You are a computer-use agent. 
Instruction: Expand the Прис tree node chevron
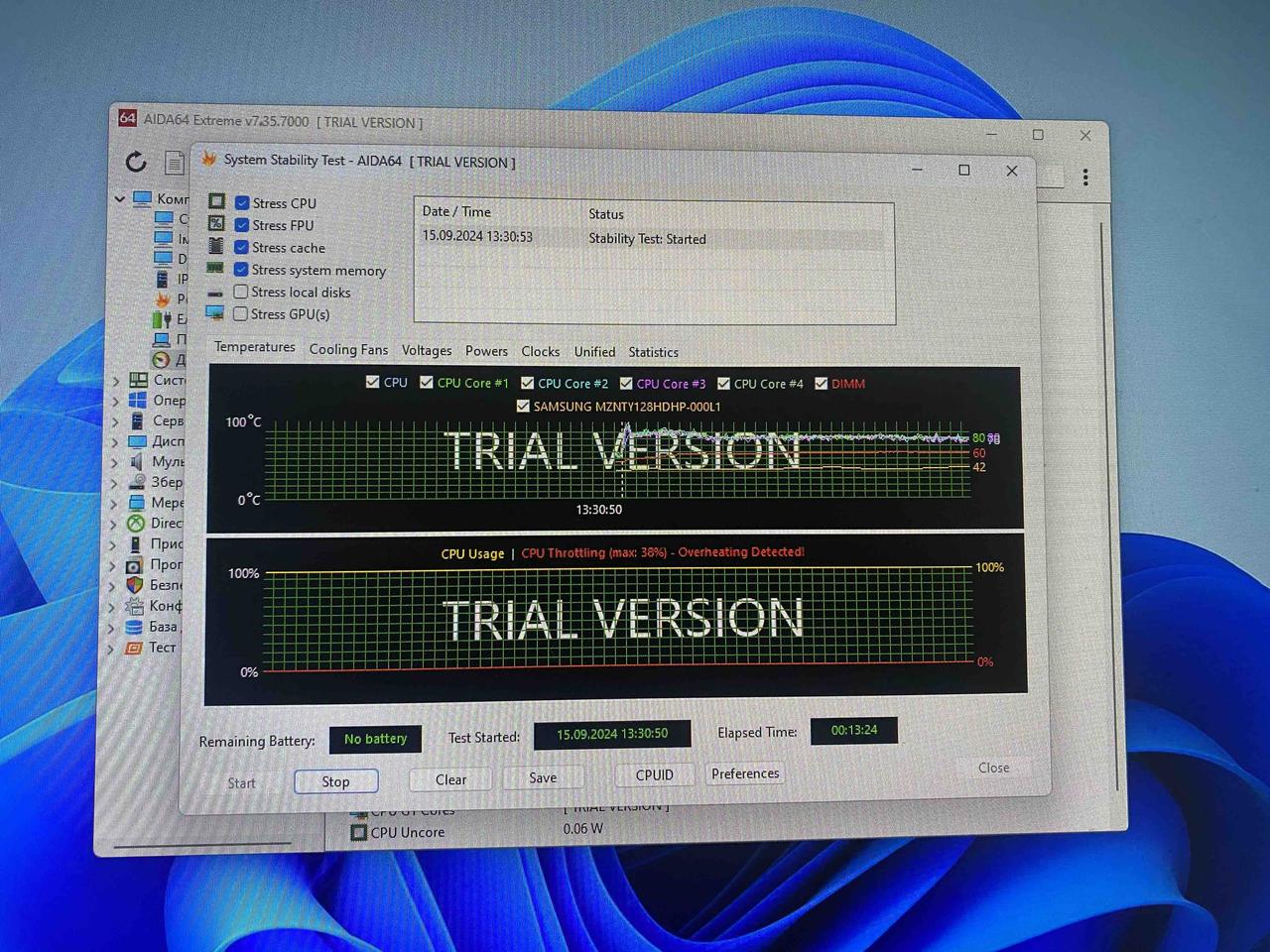pos(112,544)
